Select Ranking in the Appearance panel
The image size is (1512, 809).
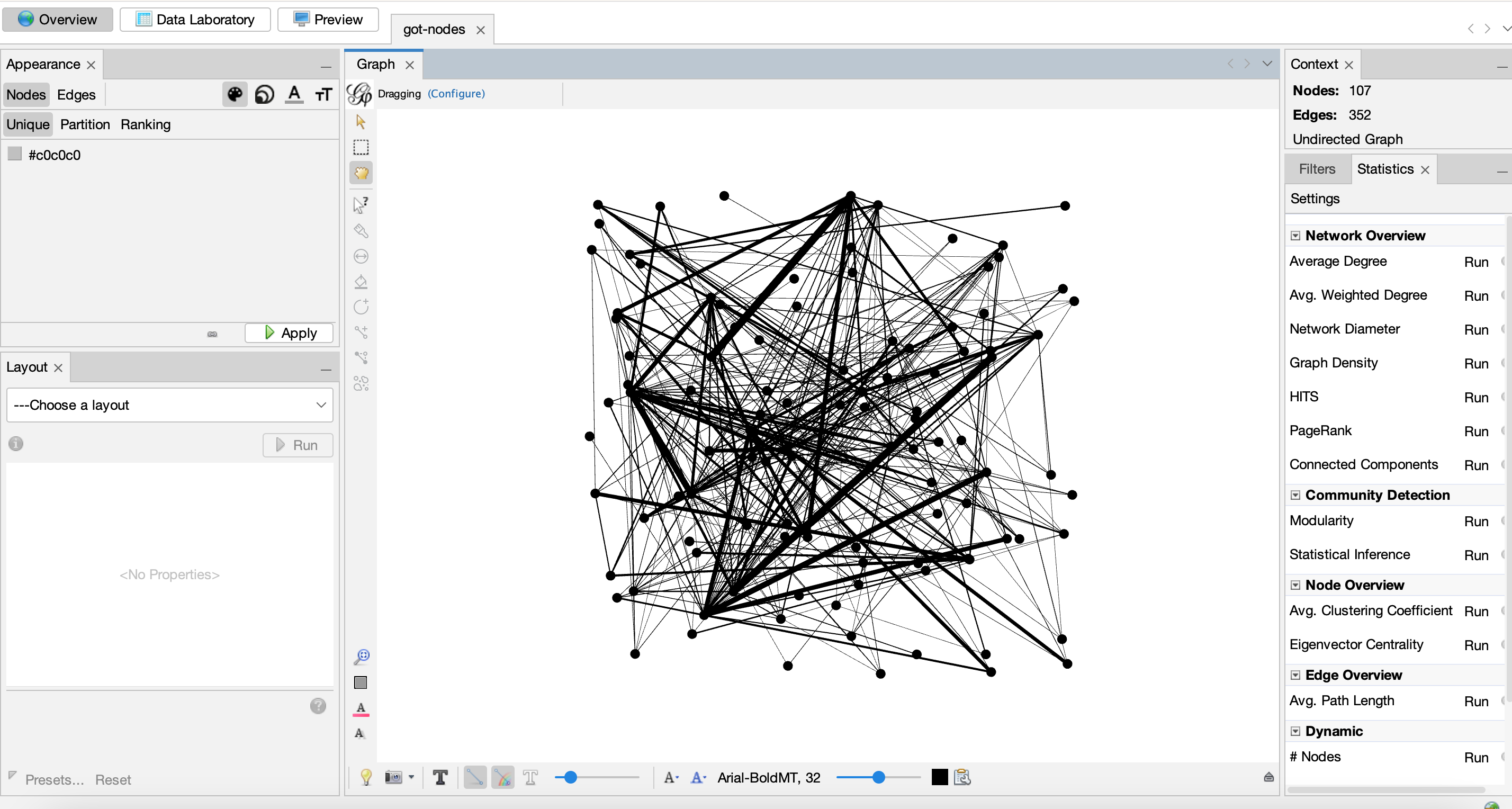[x=146, y=124]
